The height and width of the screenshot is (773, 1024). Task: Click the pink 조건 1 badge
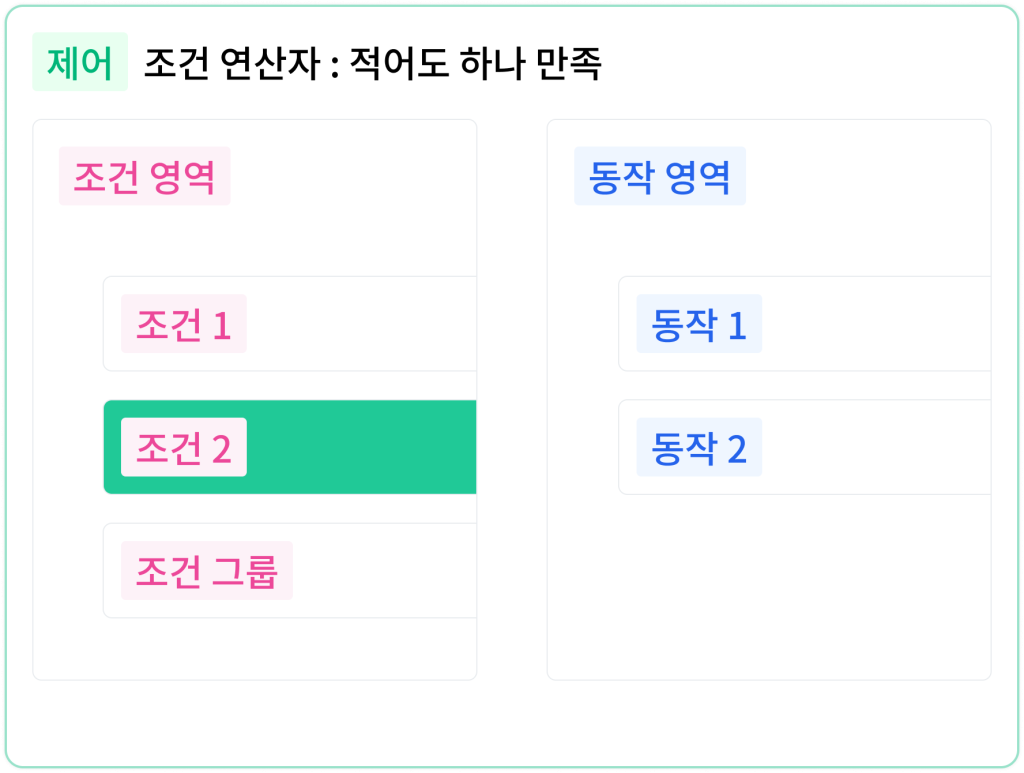pos(184,324)
